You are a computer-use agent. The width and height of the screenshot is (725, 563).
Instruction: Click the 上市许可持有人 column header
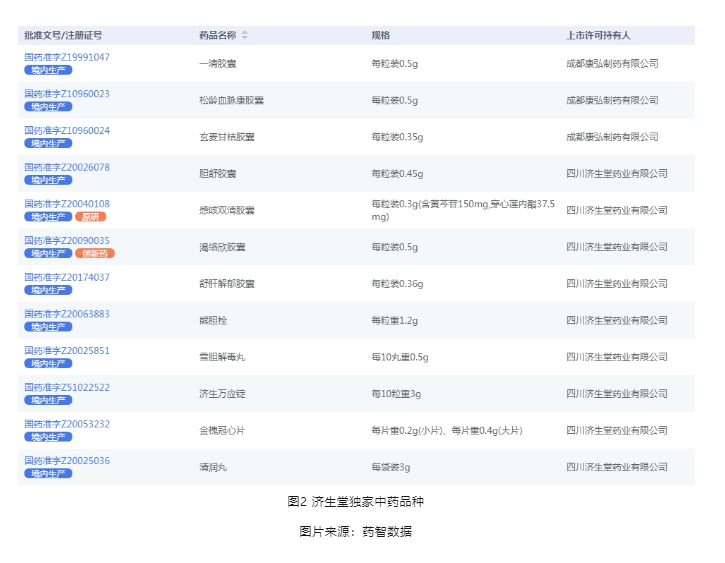tap(598, 35)
